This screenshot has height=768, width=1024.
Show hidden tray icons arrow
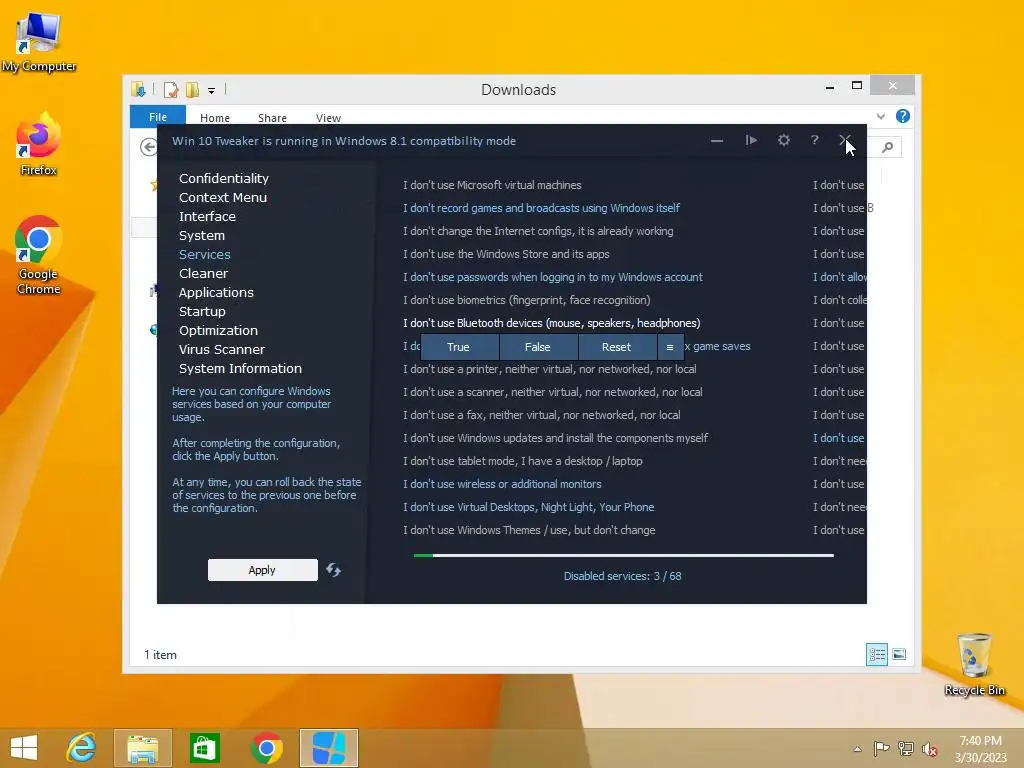(857, 749)
